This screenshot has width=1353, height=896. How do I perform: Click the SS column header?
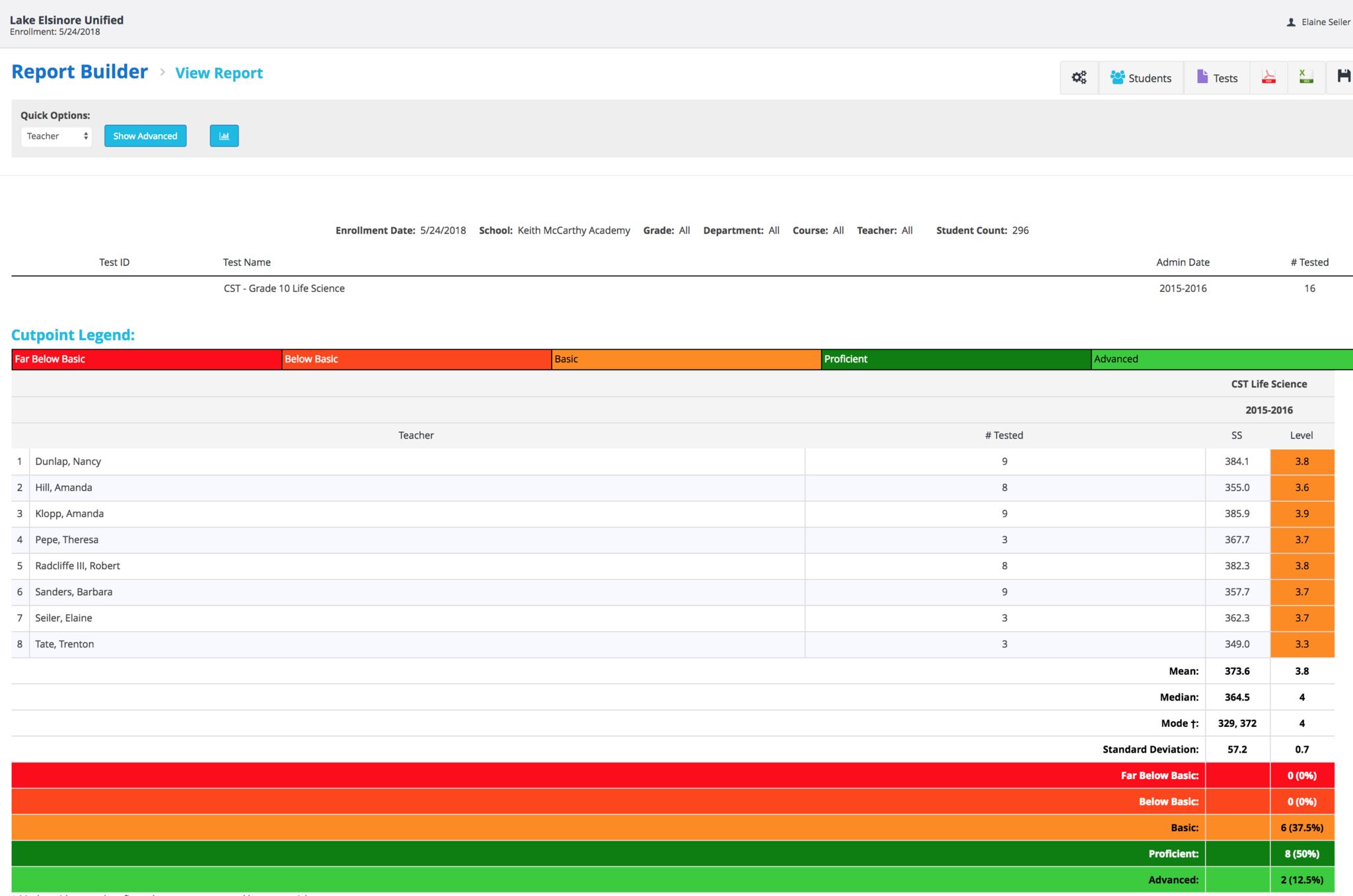point(1237,435)
